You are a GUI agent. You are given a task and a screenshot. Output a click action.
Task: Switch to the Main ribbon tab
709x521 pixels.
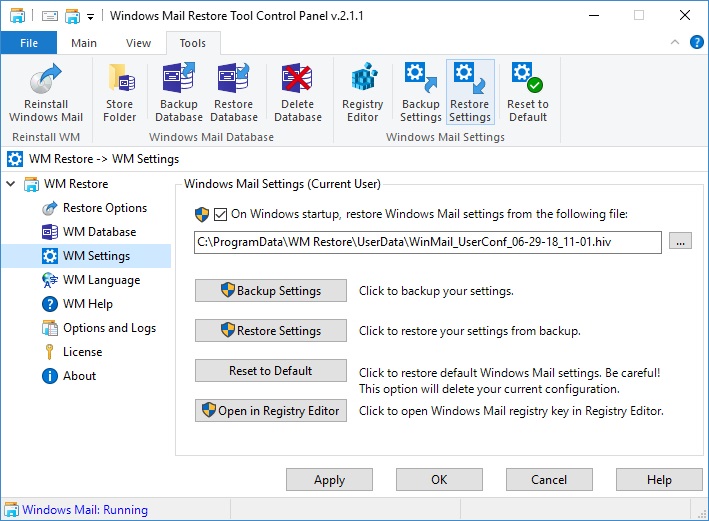point(84,43)
